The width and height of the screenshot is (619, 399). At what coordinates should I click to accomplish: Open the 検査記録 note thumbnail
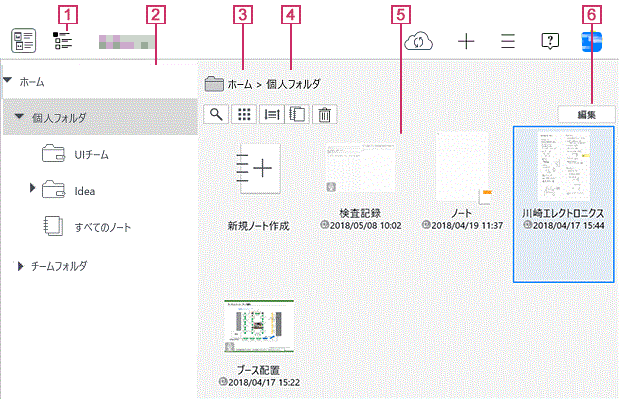[360, 168]
